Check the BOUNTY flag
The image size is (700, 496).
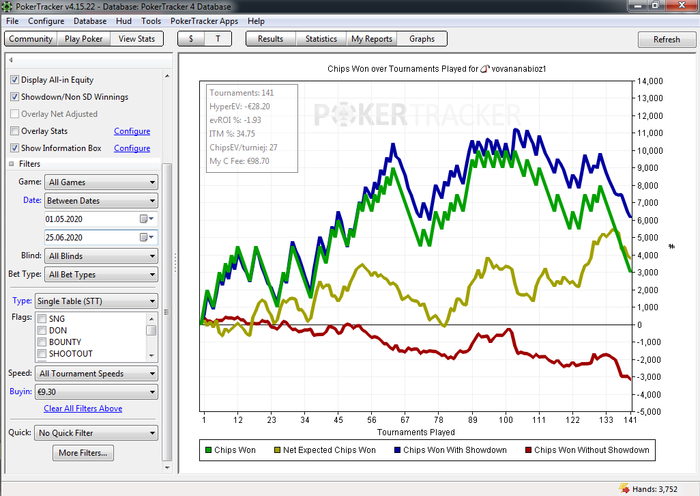click(x=42, y=342)
